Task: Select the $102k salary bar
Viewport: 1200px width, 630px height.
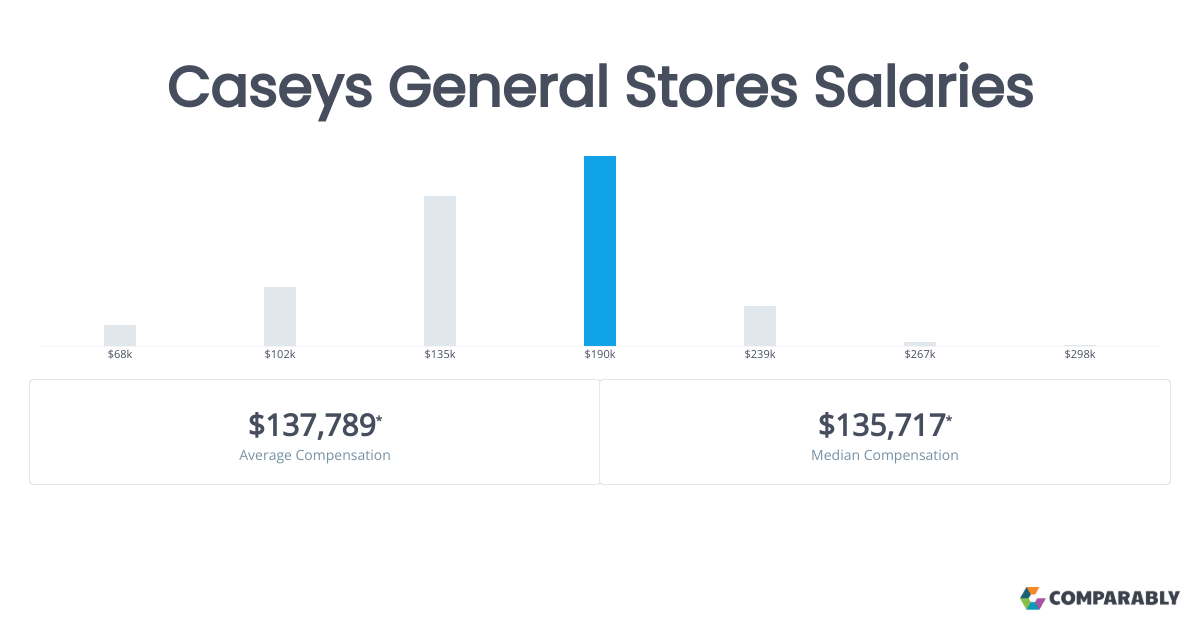Action: pyautogui.click(x=280, y=316)
